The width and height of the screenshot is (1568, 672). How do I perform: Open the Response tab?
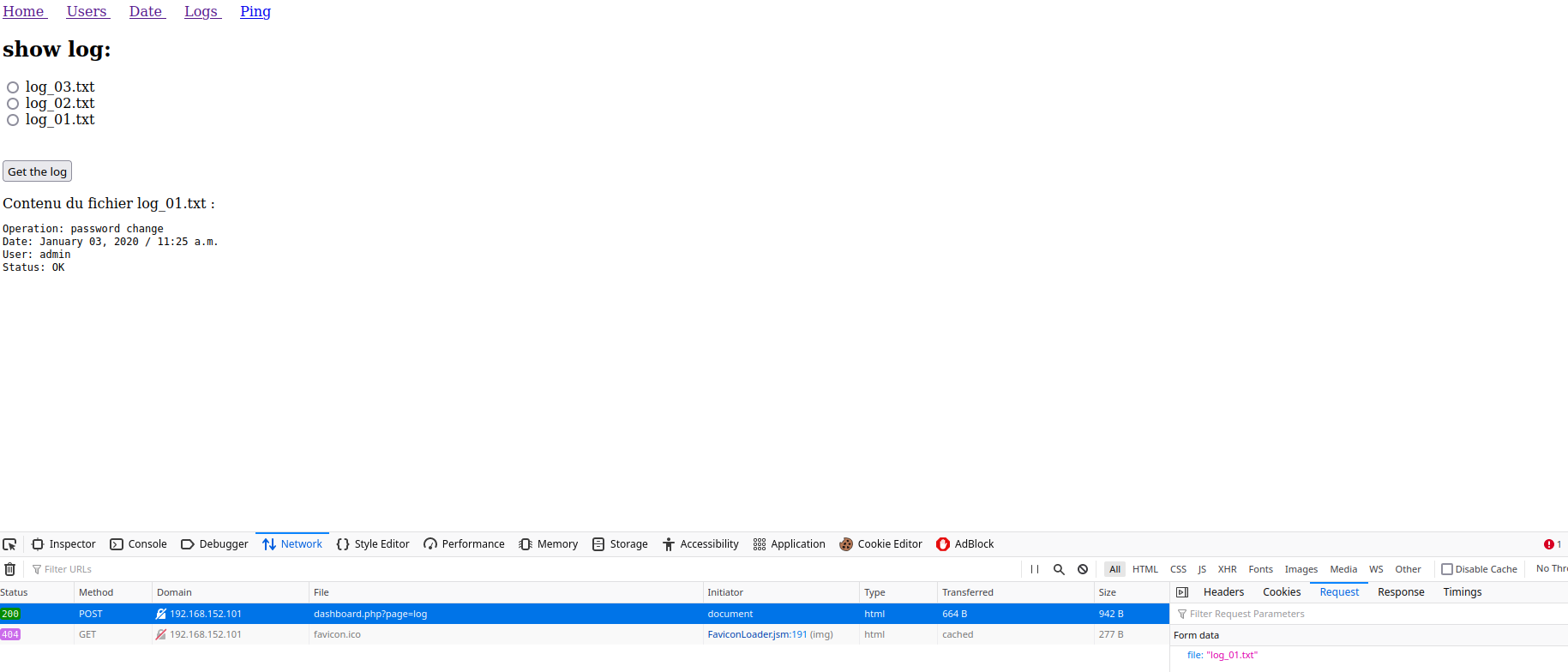(1400, 592)
